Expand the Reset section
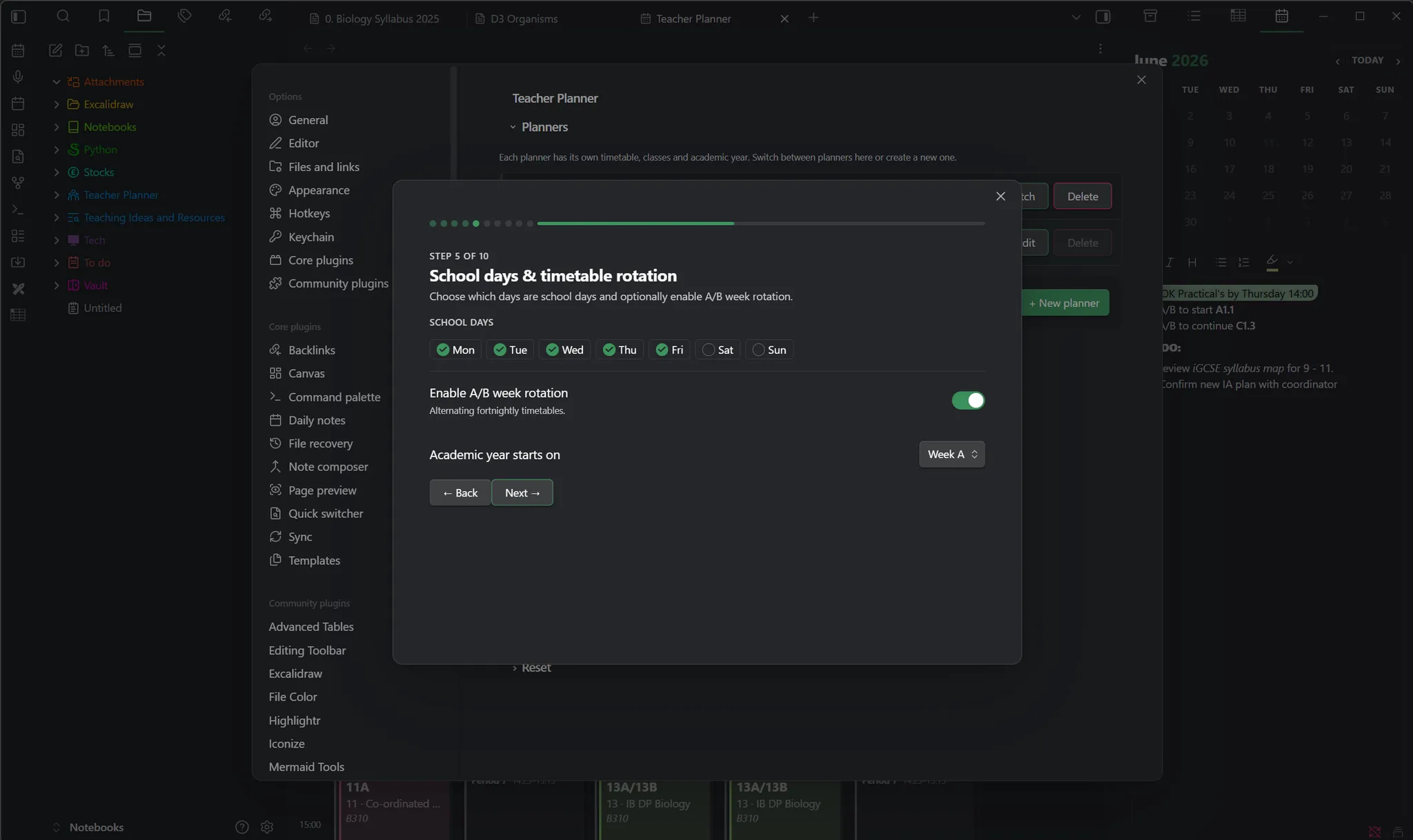This screenshot has height=840, width=1413. 531,668
